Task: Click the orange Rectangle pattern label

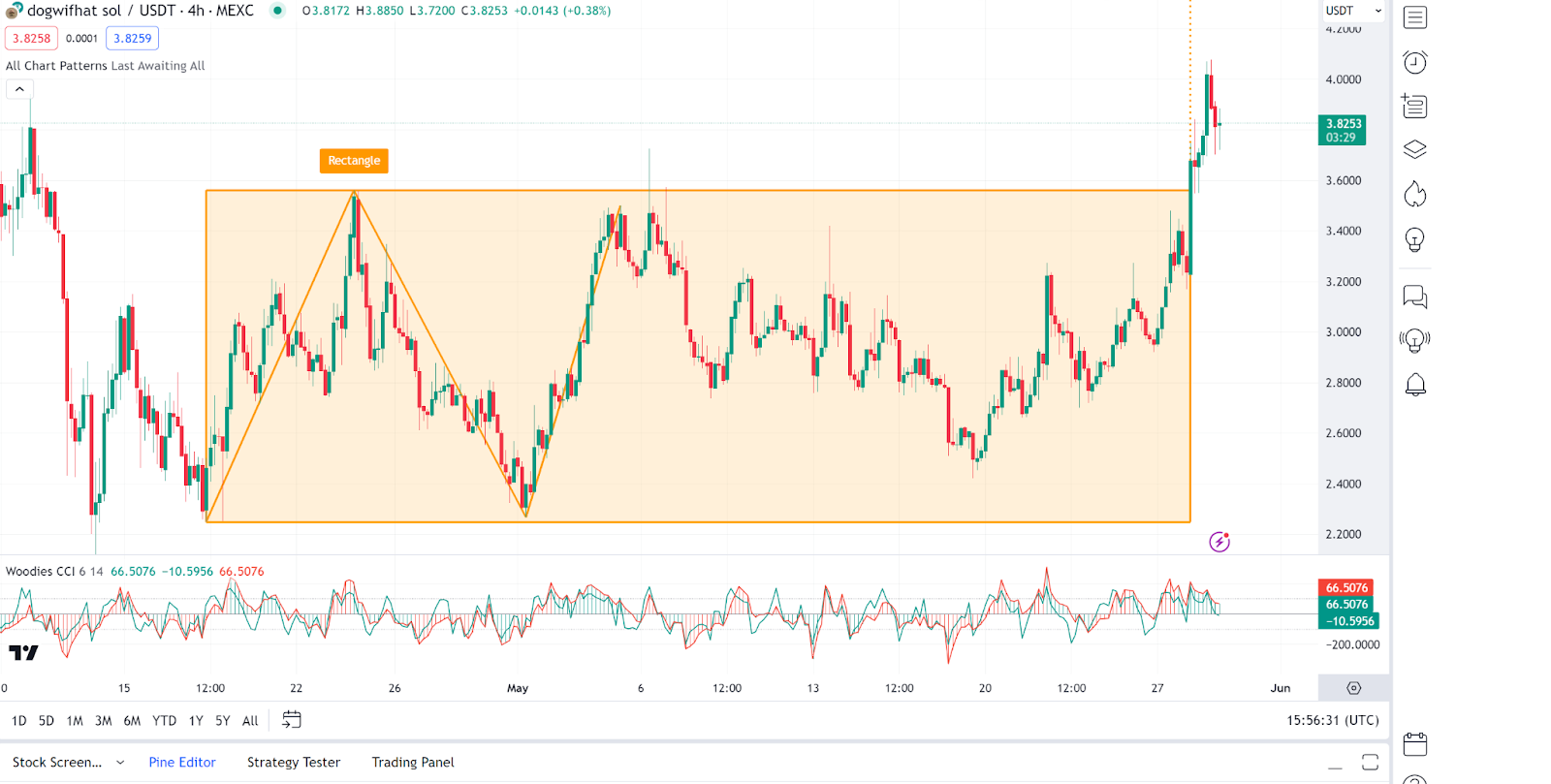Action: [354, 161]
